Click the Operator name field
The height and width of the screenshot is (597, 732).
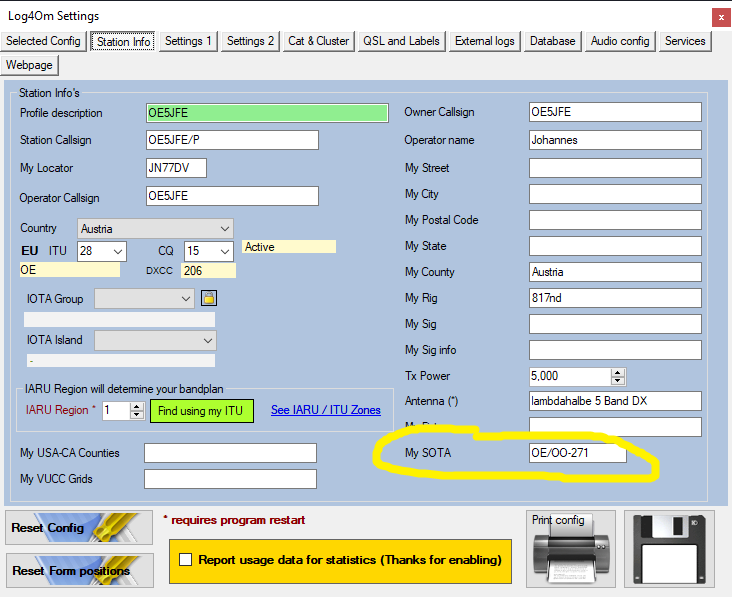tap(615, 140)
